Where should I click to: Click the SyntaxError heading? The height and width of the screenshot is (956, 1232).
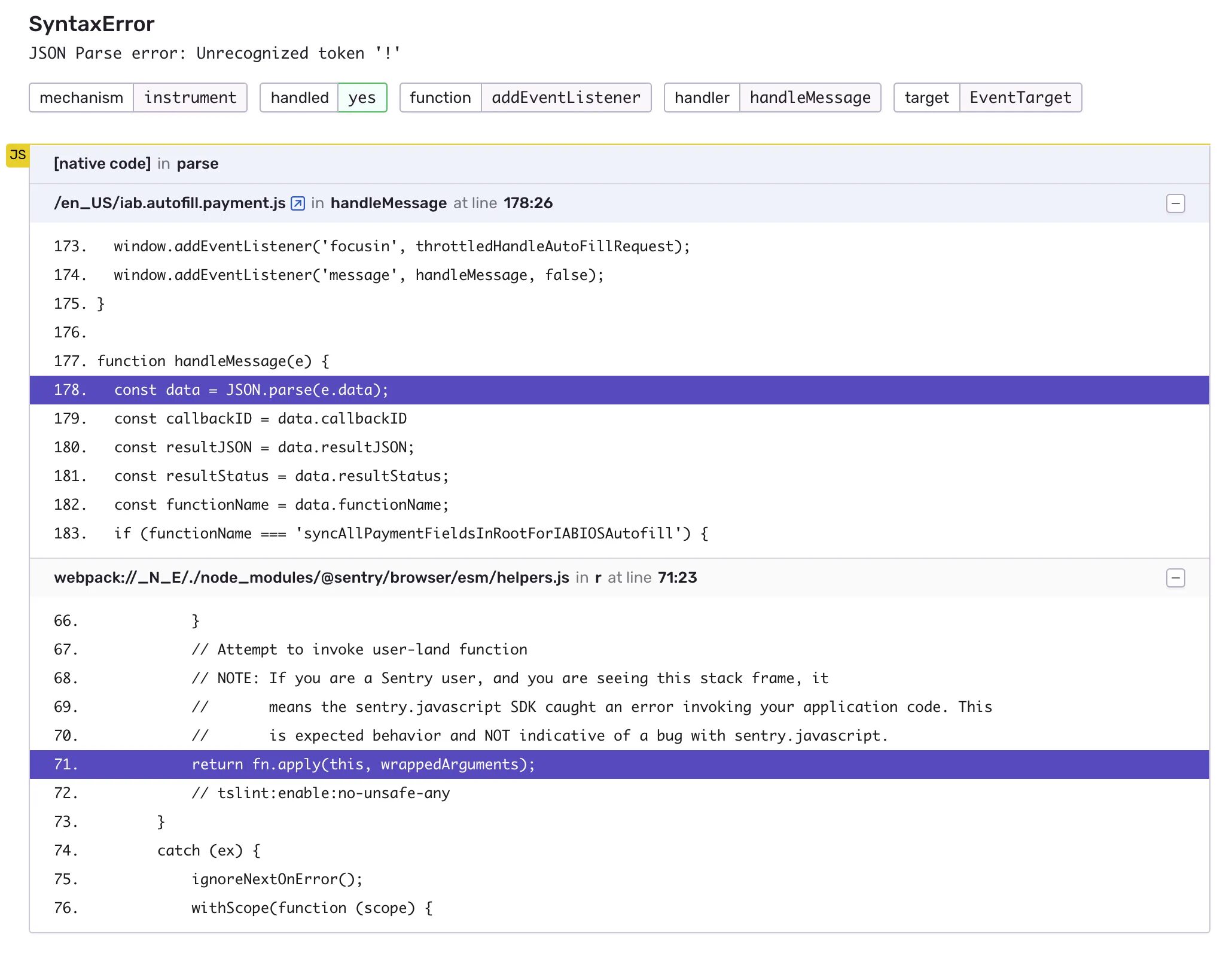(x=92, y=25)
